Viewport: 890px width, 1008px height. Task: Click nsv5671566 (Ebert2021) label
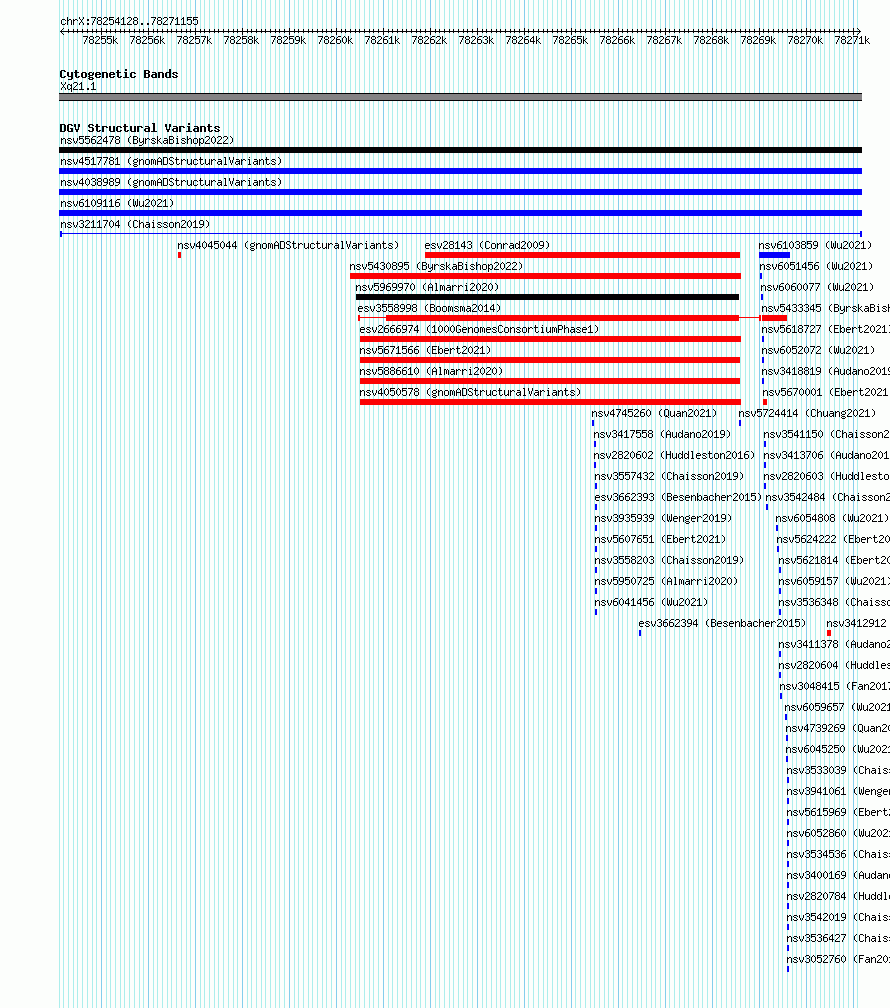425,350
